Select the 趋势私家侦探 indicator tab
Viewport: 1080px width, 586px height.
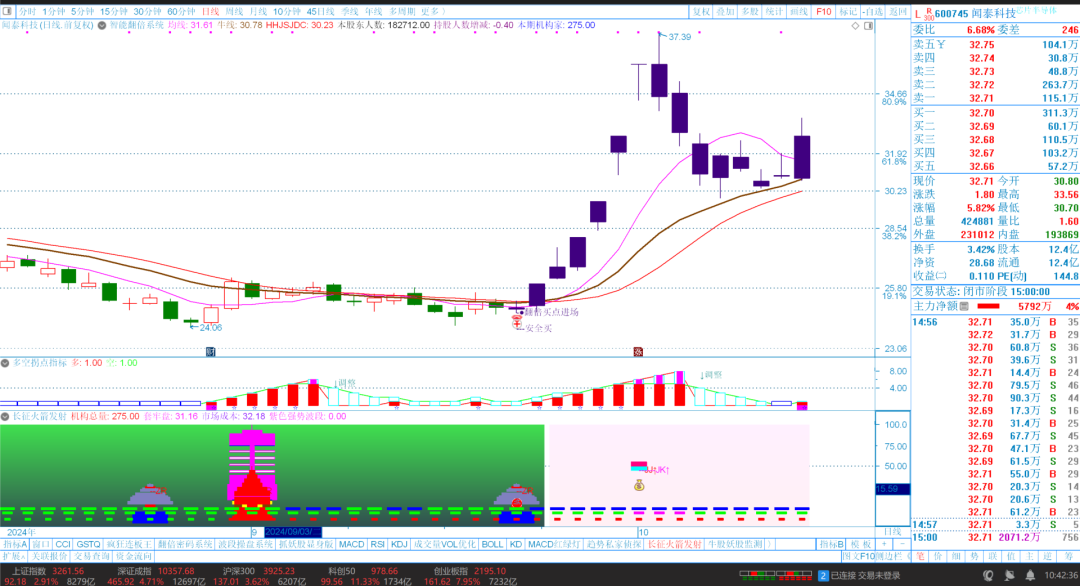(x=614, y=544)
